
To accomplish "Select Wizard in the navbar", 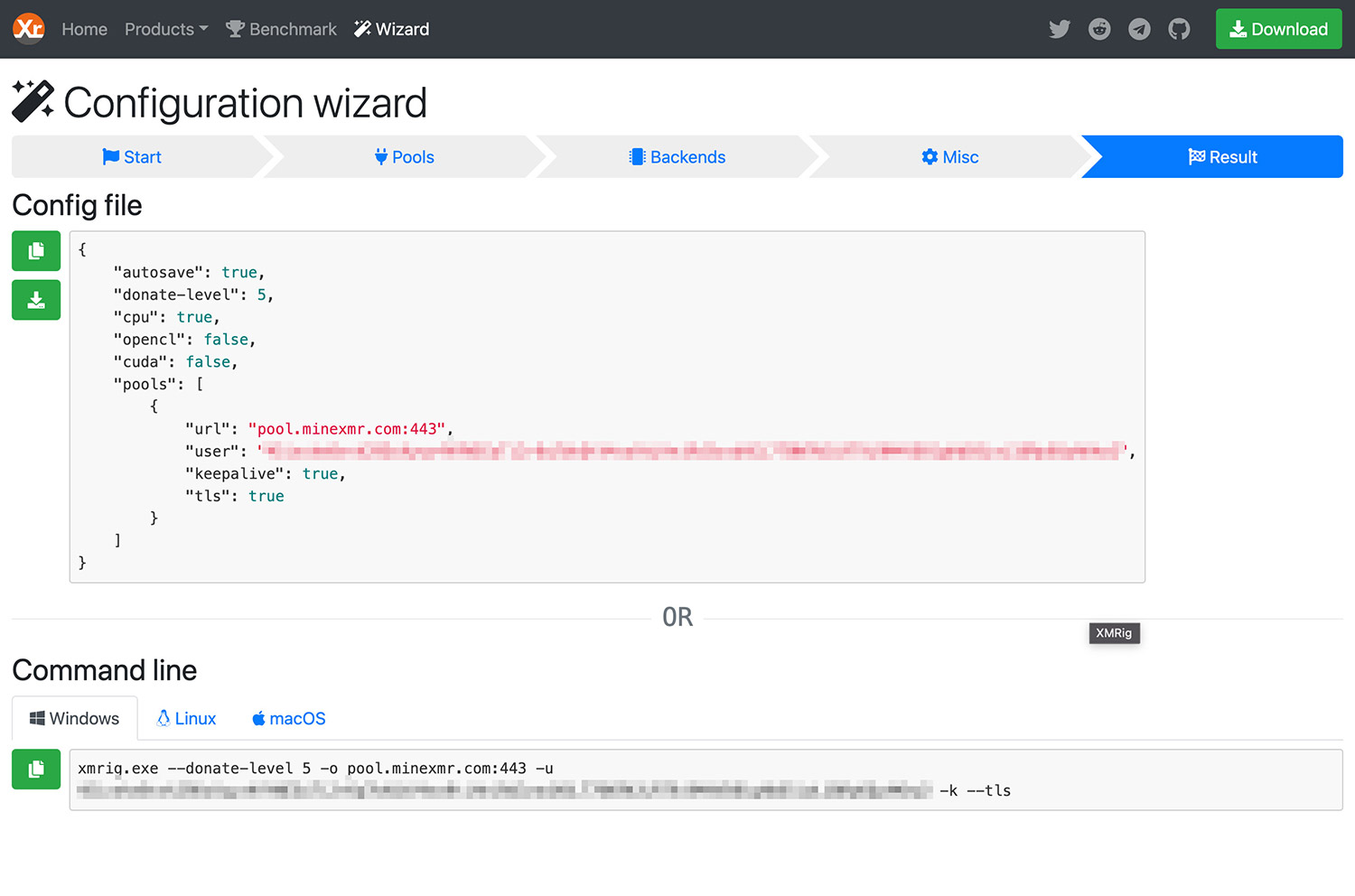I will [x=392, y=29].
